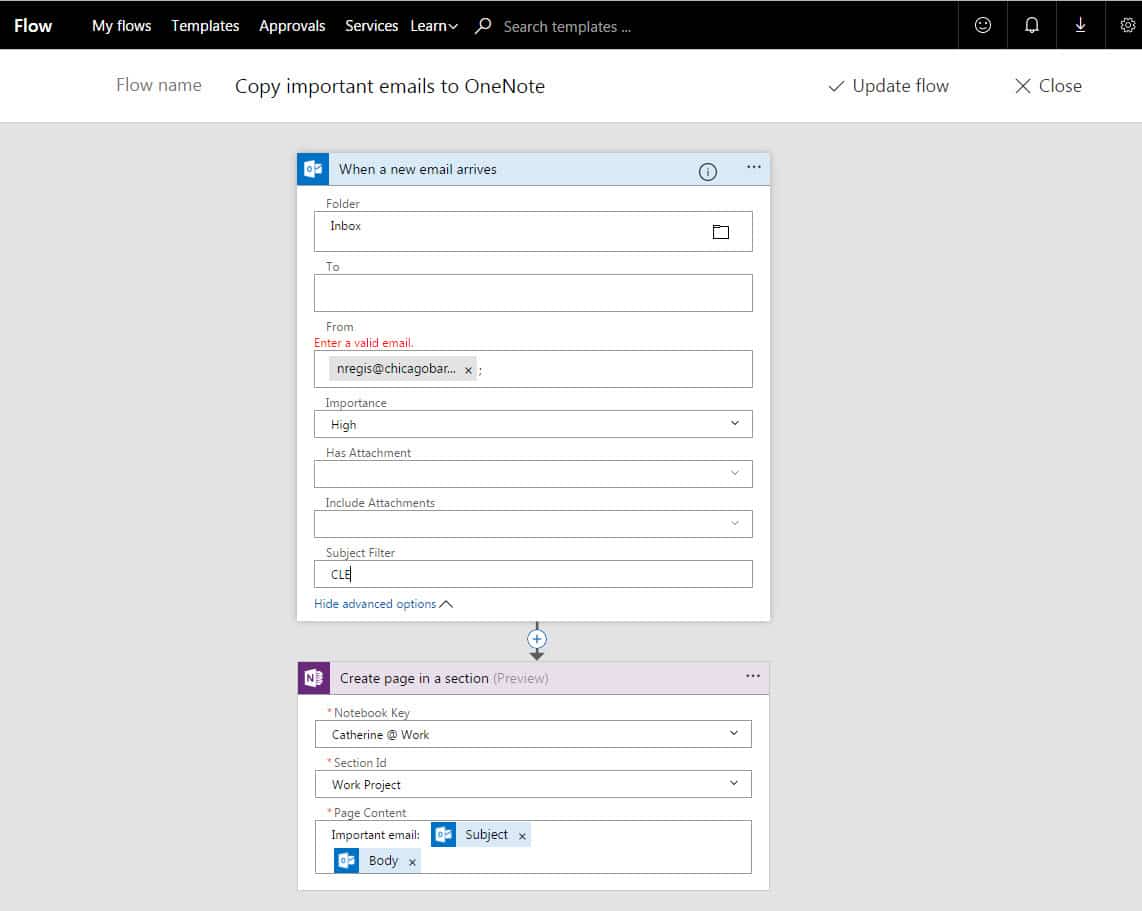Open the Section Id dropdown

(533, 784)
